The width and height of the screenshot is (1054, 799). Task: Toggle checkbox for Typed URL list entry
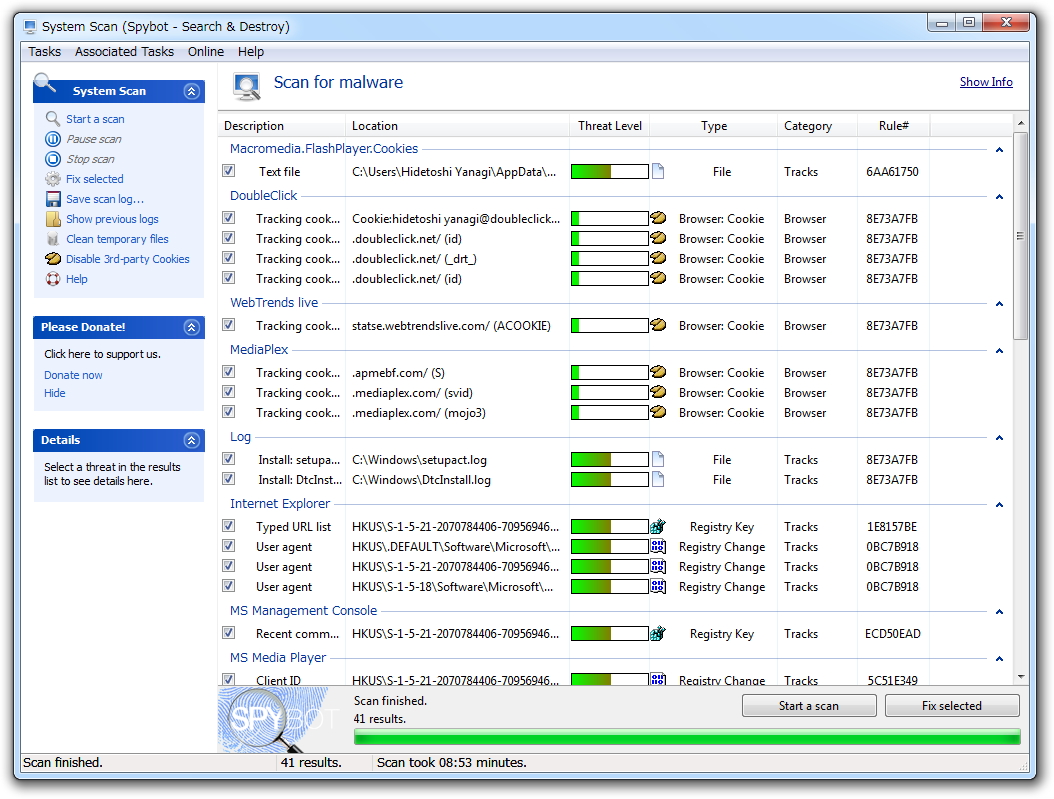(x=229, y=525)
